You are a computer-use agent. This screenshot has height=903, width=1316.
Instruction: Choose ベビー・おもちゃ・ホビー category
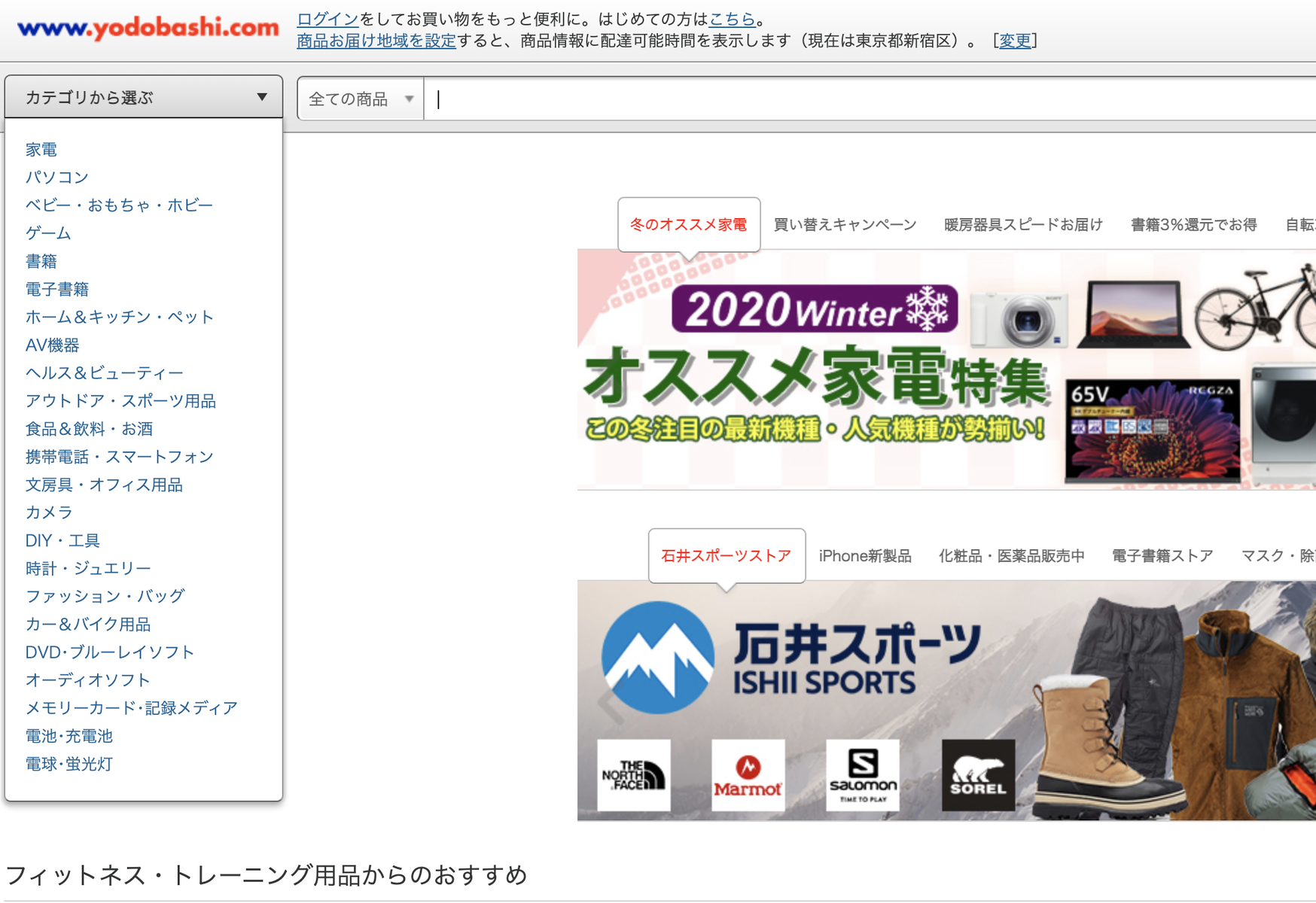coord(120,205)
